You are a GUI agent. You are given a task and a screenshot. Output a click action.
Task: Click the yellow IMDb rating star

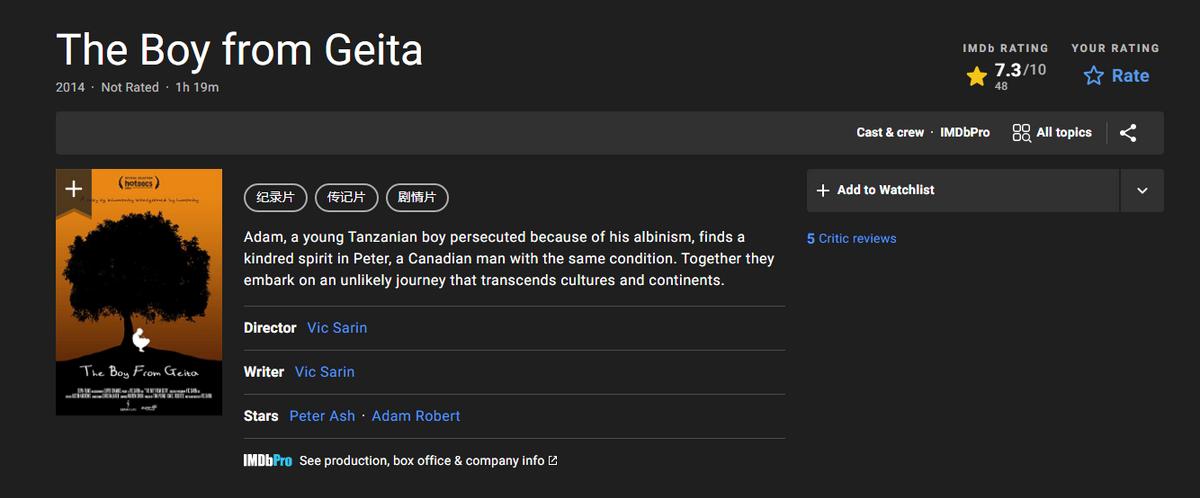point(977,76)
